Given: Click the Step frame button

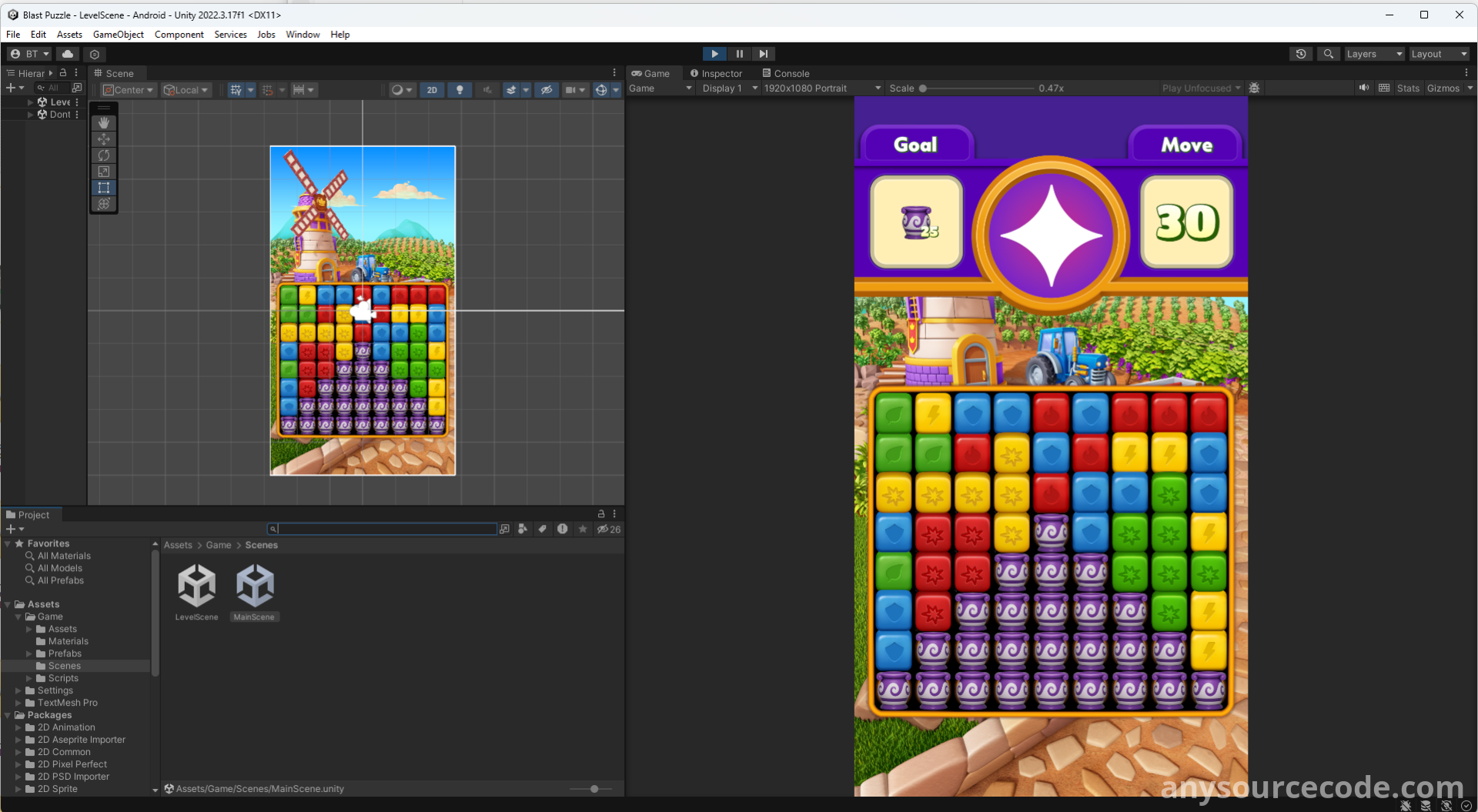Looking at the screenshot, I should tap(763, 54).
